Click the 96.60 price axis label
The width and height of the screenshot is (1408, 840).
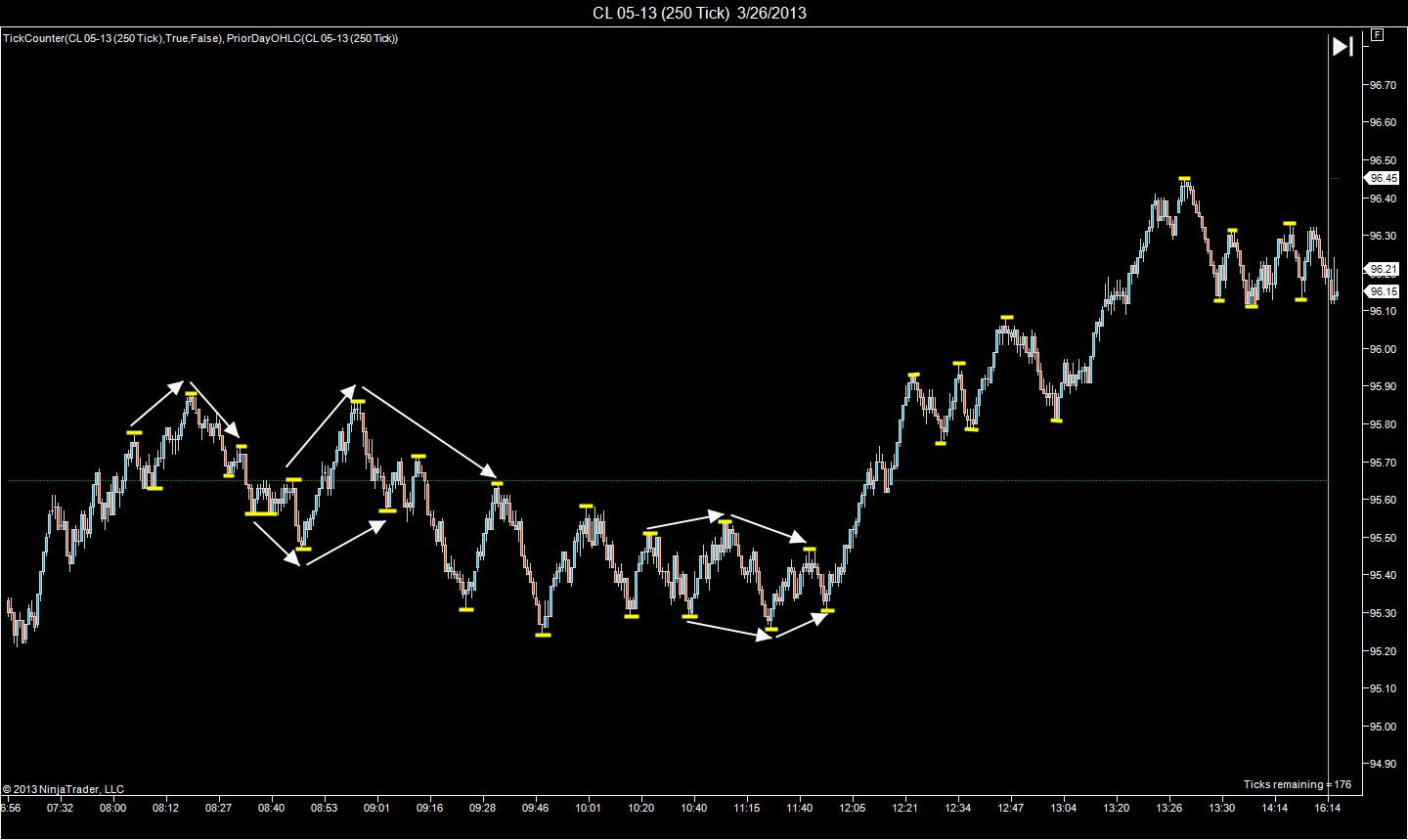[x=1383, y=123]
